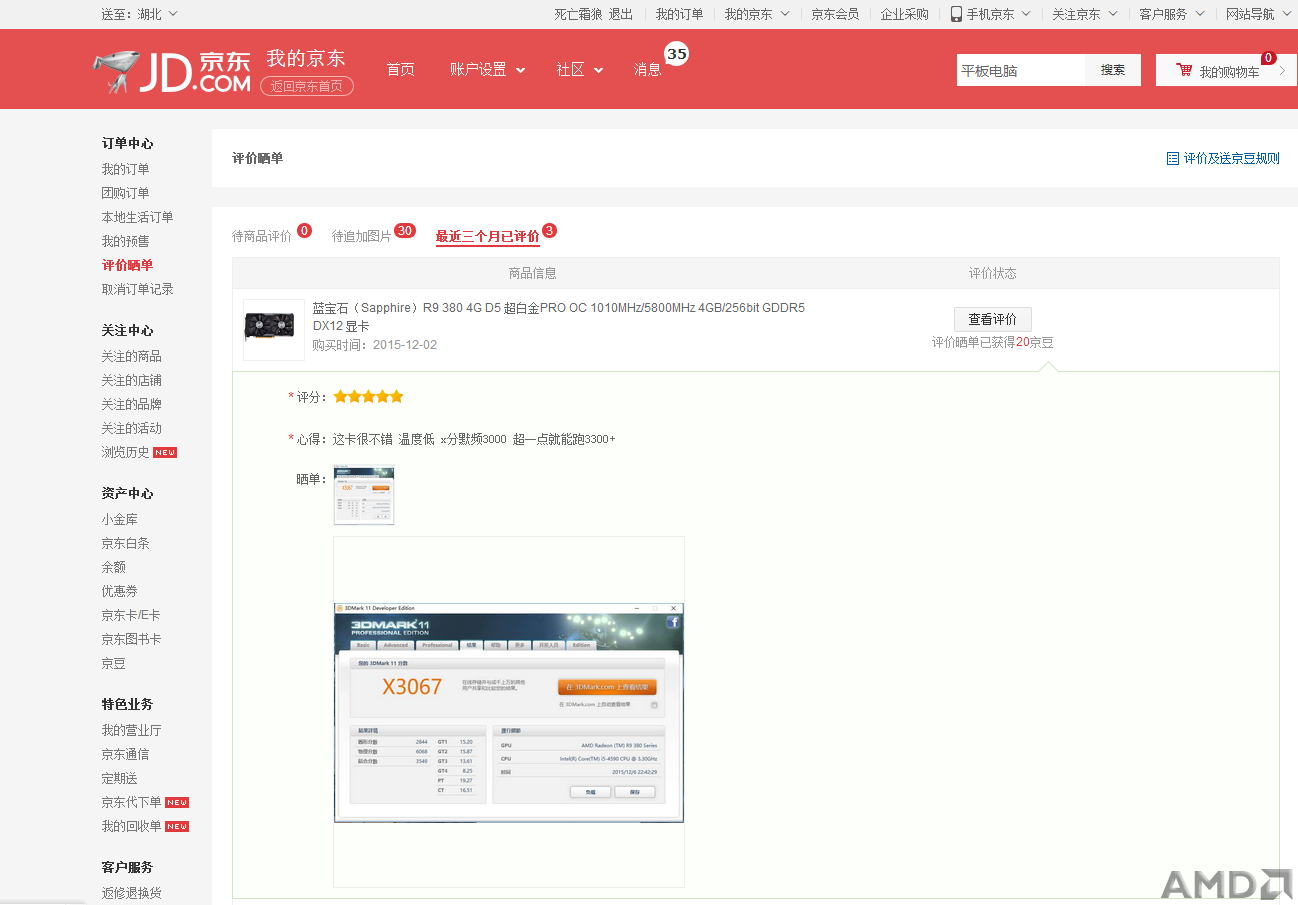1298x905 pixels.
Task: Select 最近三个月已评价 tab
Action: point(487,236)
